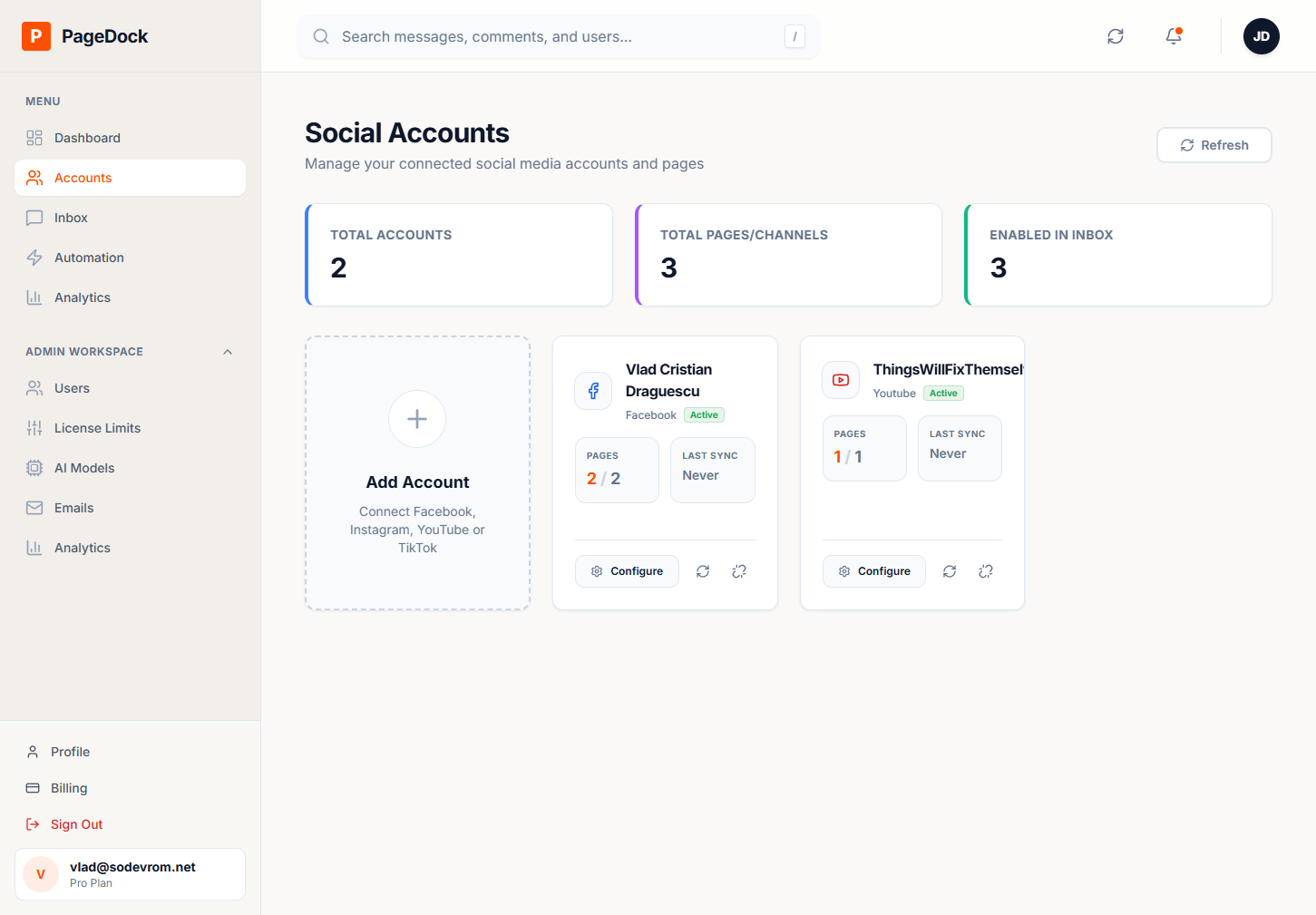Open Analytics under Admin Workspace
Screen dimensions: 1316x915
(x=130, y=548)
